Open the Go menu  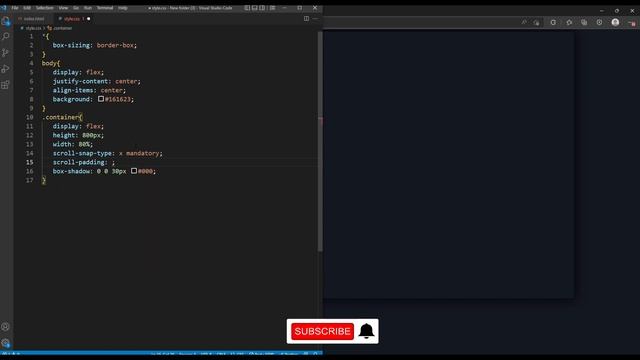(x=76, y=8)
